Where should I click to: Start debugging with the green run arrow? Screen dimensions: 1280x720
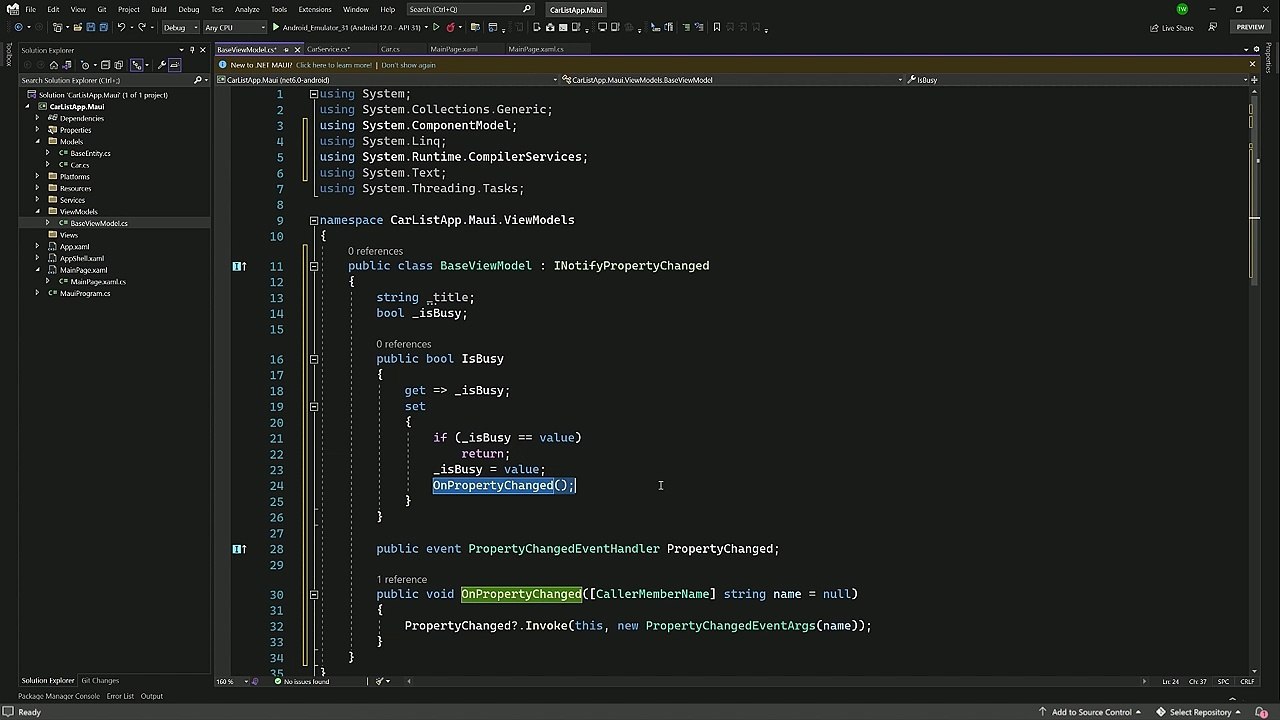tap(276, 27)
